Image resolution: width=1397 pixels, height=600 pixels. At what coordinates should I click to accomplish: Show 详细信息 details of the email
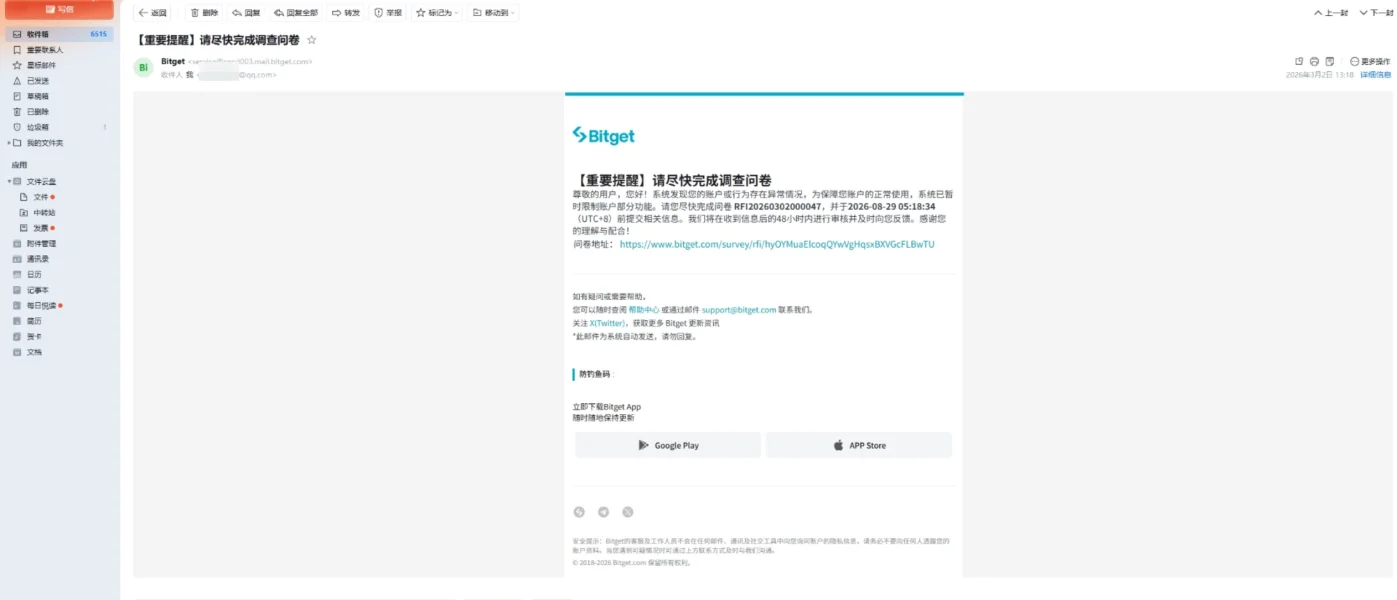1376,75
